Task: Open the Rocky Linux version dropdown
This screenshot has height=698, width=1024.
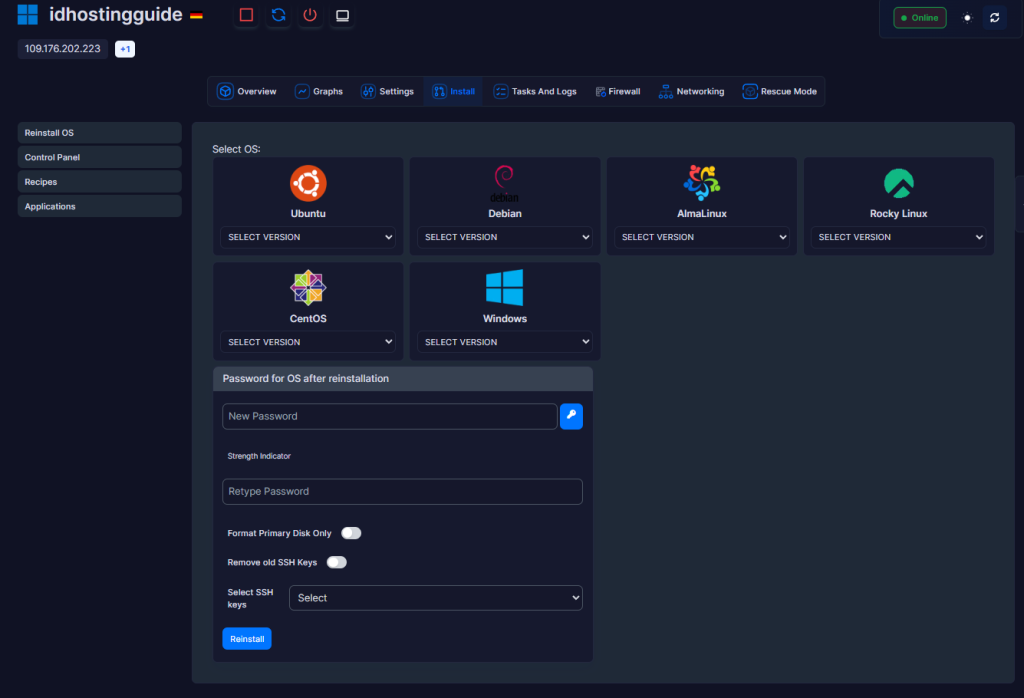Action: 899,237
